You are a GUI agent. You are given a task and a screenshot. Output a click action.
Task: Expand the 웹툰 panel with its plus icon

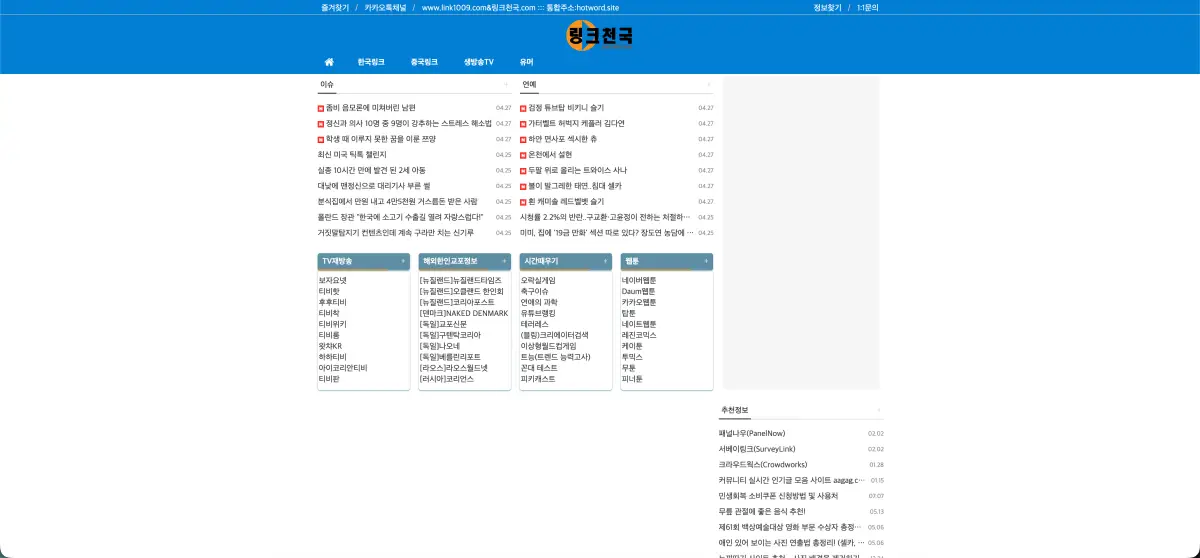tap(707, 261)
